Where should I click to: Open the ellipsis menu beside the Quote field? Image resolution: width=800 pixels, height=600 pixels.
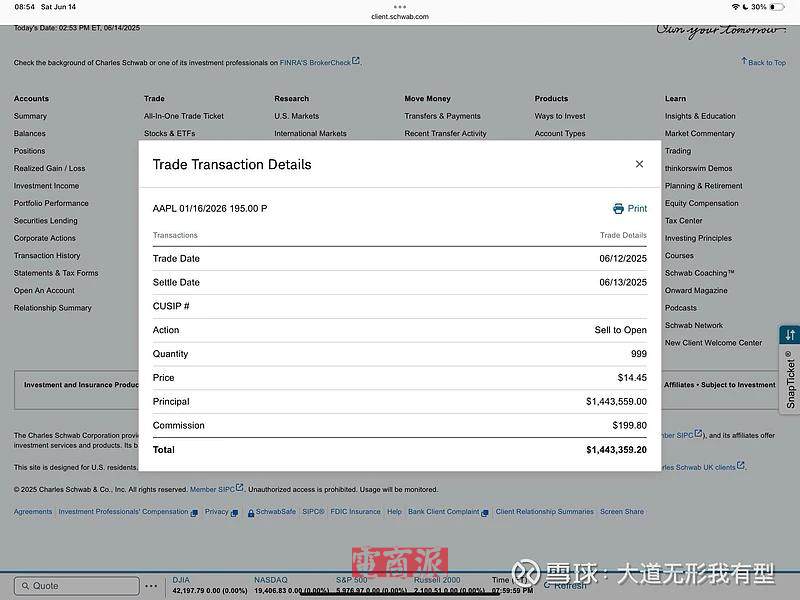[x=151, y=586]
